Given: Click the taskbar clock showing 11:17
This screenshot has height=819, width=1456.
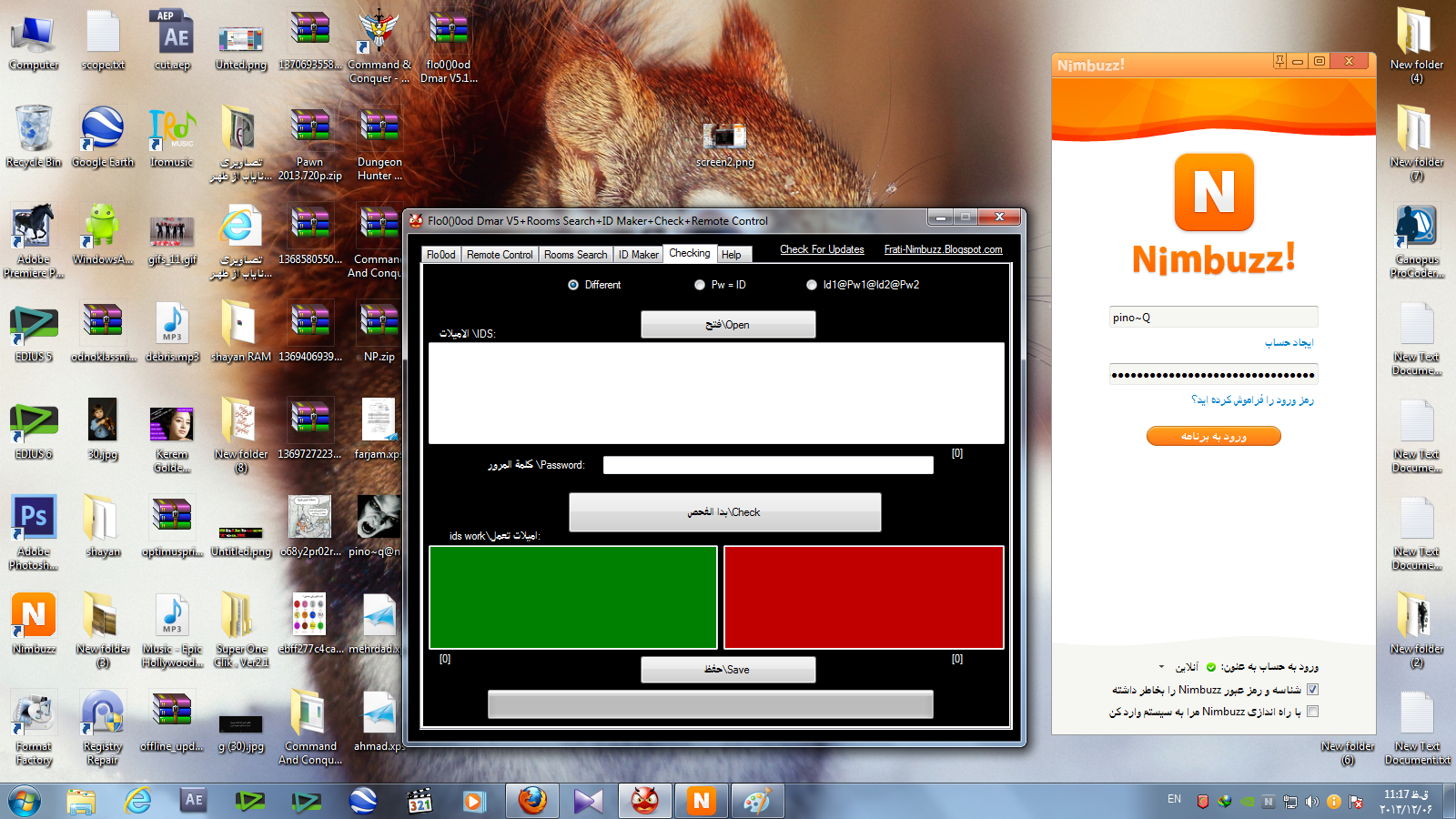Looking at the screenshot, I should tap(1407, 802).
